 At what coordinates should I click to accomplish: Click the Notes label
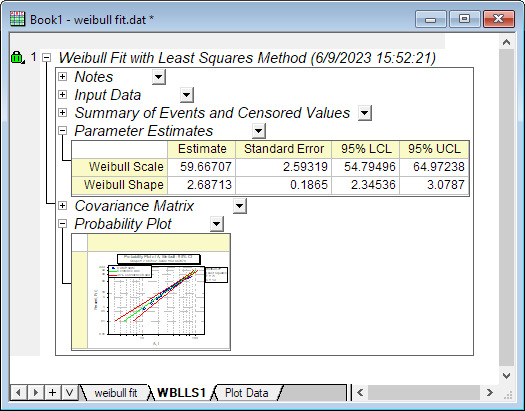(x=94, y=77)
